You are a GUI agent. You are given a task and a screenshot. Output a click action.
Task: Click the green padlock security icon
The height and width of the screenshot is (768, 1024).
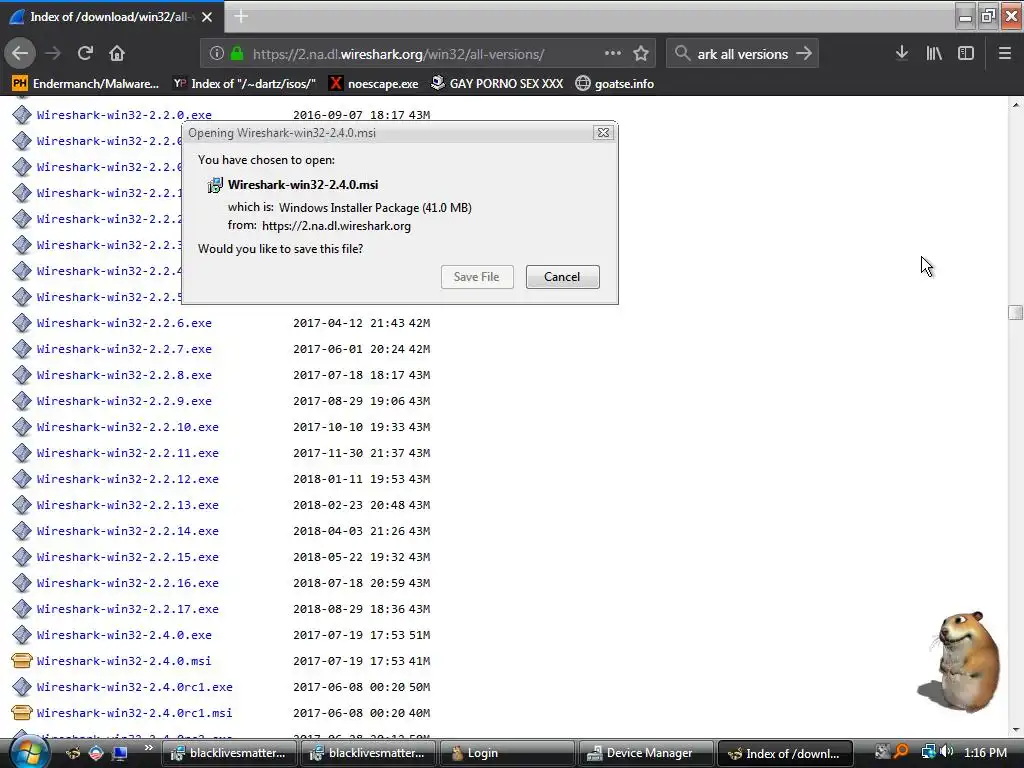[x=237, y=54]
